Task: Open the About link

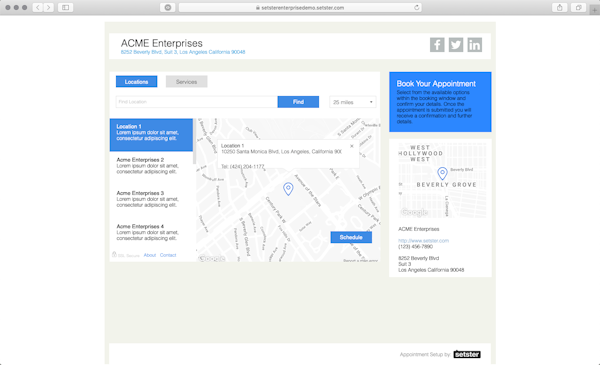Action: coord(150,255)
